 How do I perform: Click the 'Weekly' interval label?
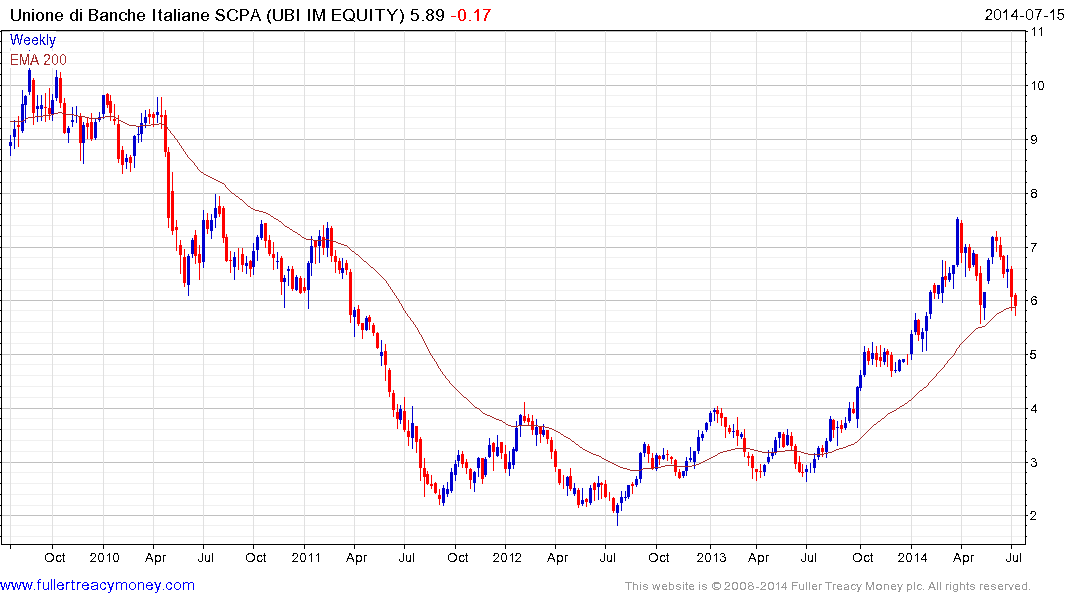[33, 40]
